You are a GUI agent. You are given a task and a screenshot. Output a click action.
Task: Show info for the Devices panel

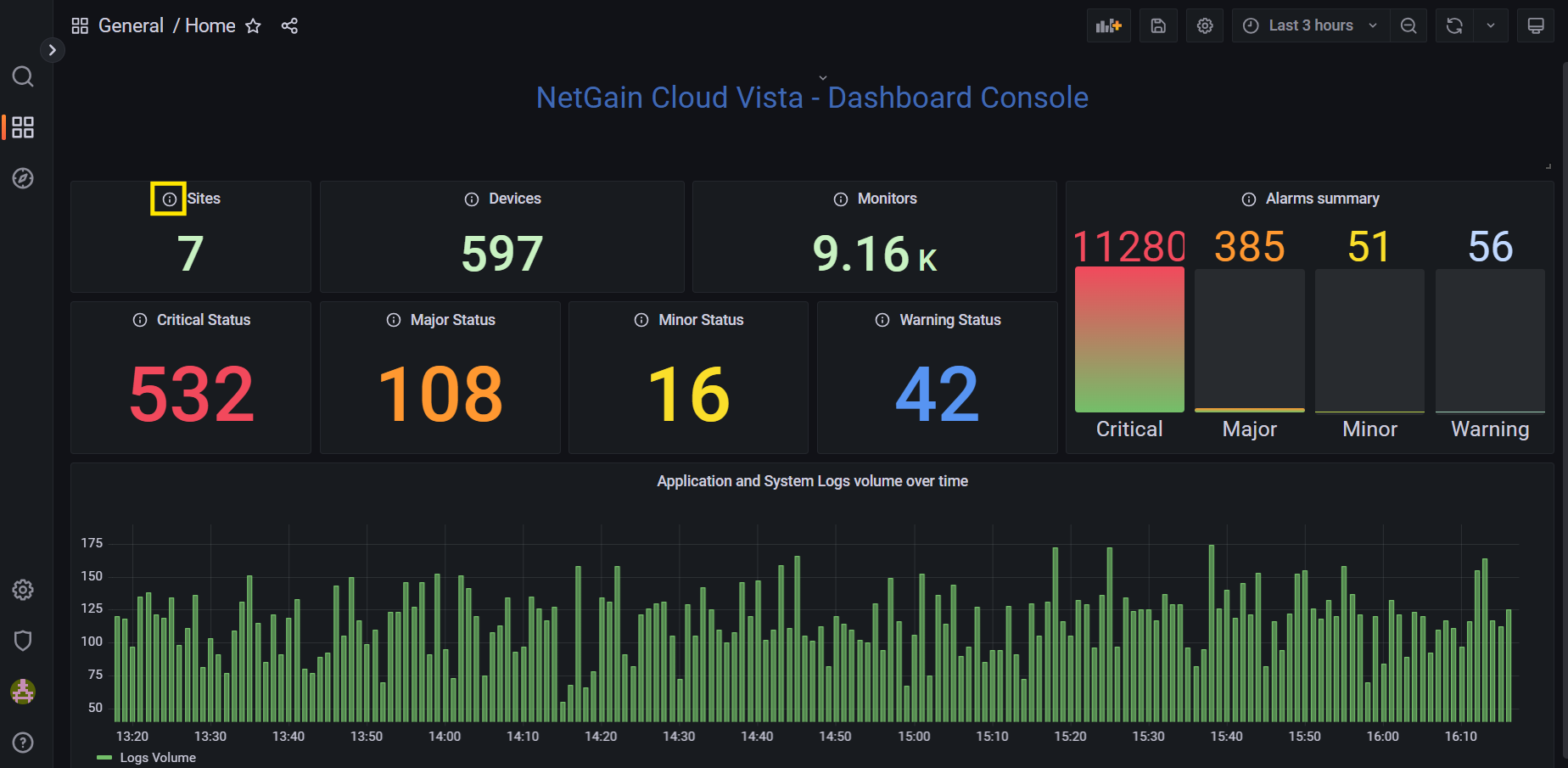click(x=472, y=199)
